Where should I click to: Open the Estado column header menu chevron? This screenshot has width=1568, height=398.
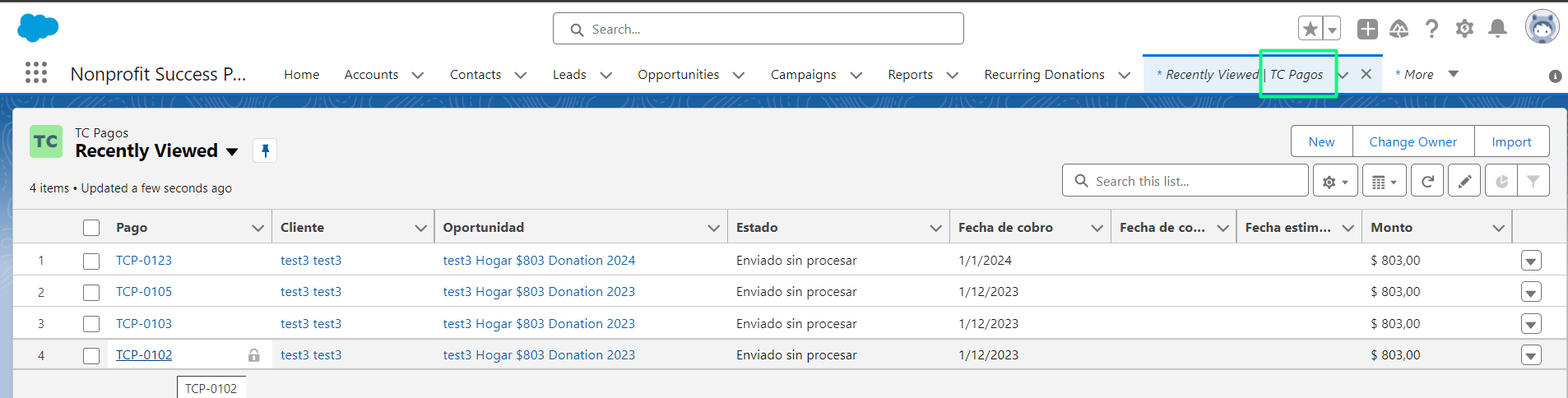point(935,228)
